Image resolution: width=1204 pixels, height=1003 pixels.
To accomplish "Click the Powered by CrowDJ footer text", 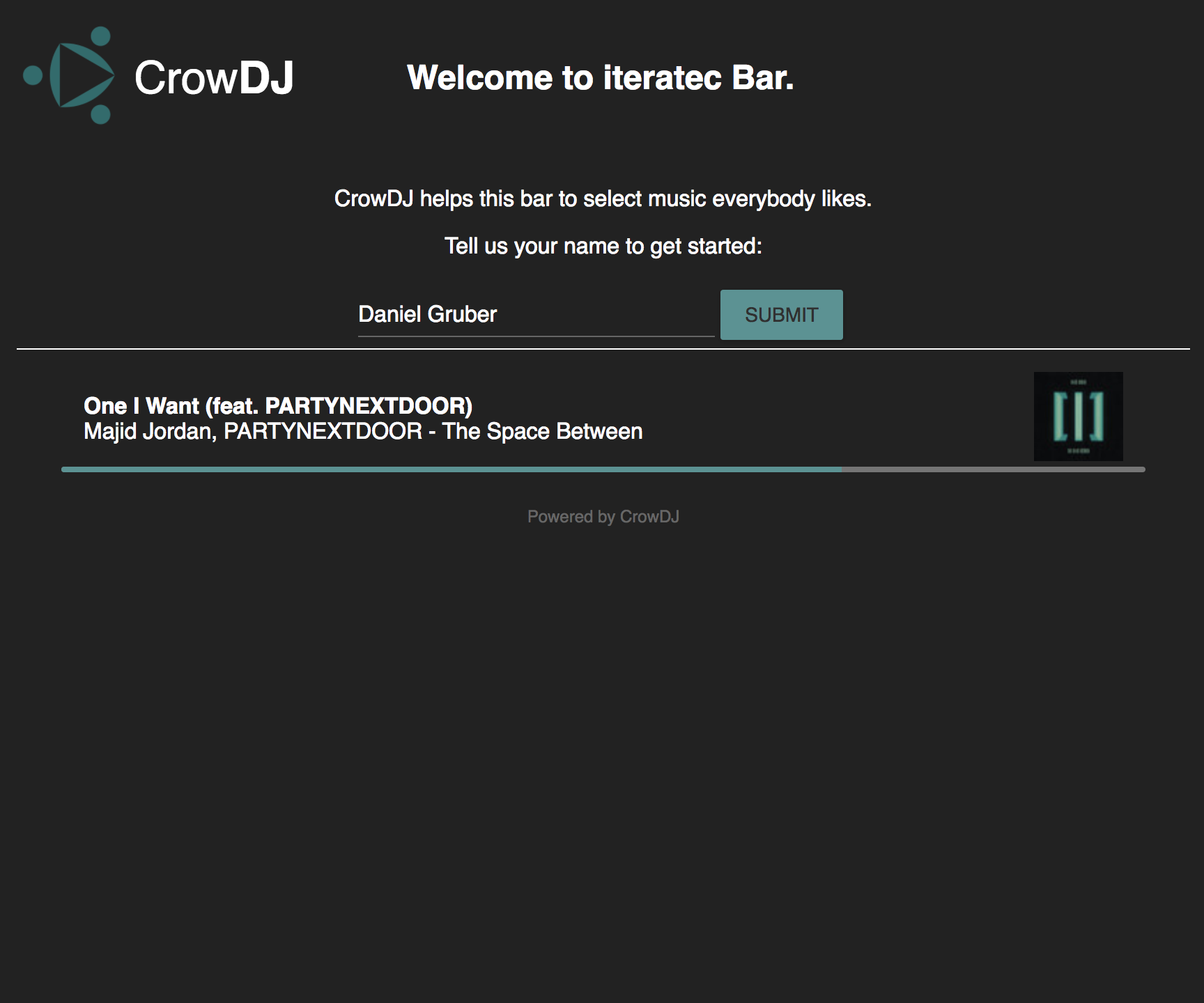I will pyautogui.click(x=603, y=517).
